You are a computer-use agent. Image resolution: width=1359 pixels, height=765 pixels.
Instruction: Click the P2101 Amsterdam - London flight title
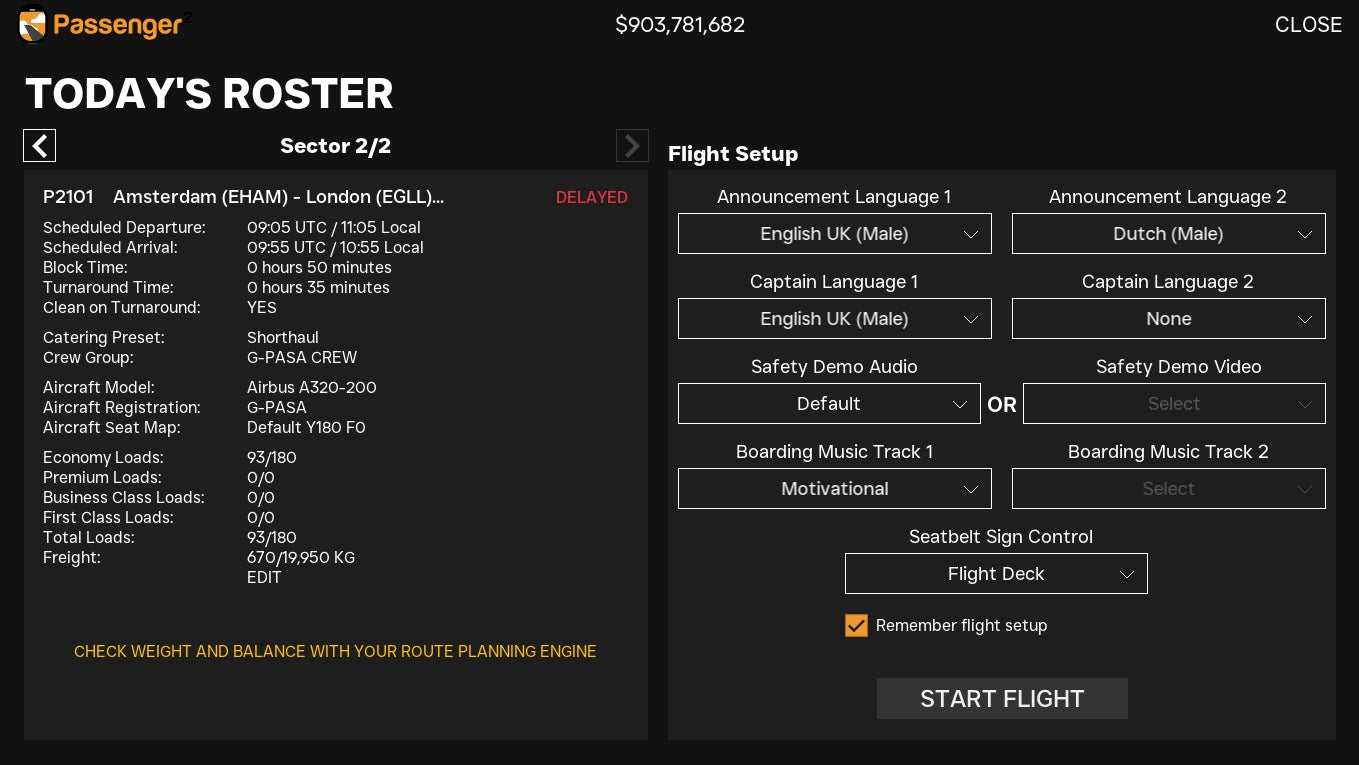243,198
